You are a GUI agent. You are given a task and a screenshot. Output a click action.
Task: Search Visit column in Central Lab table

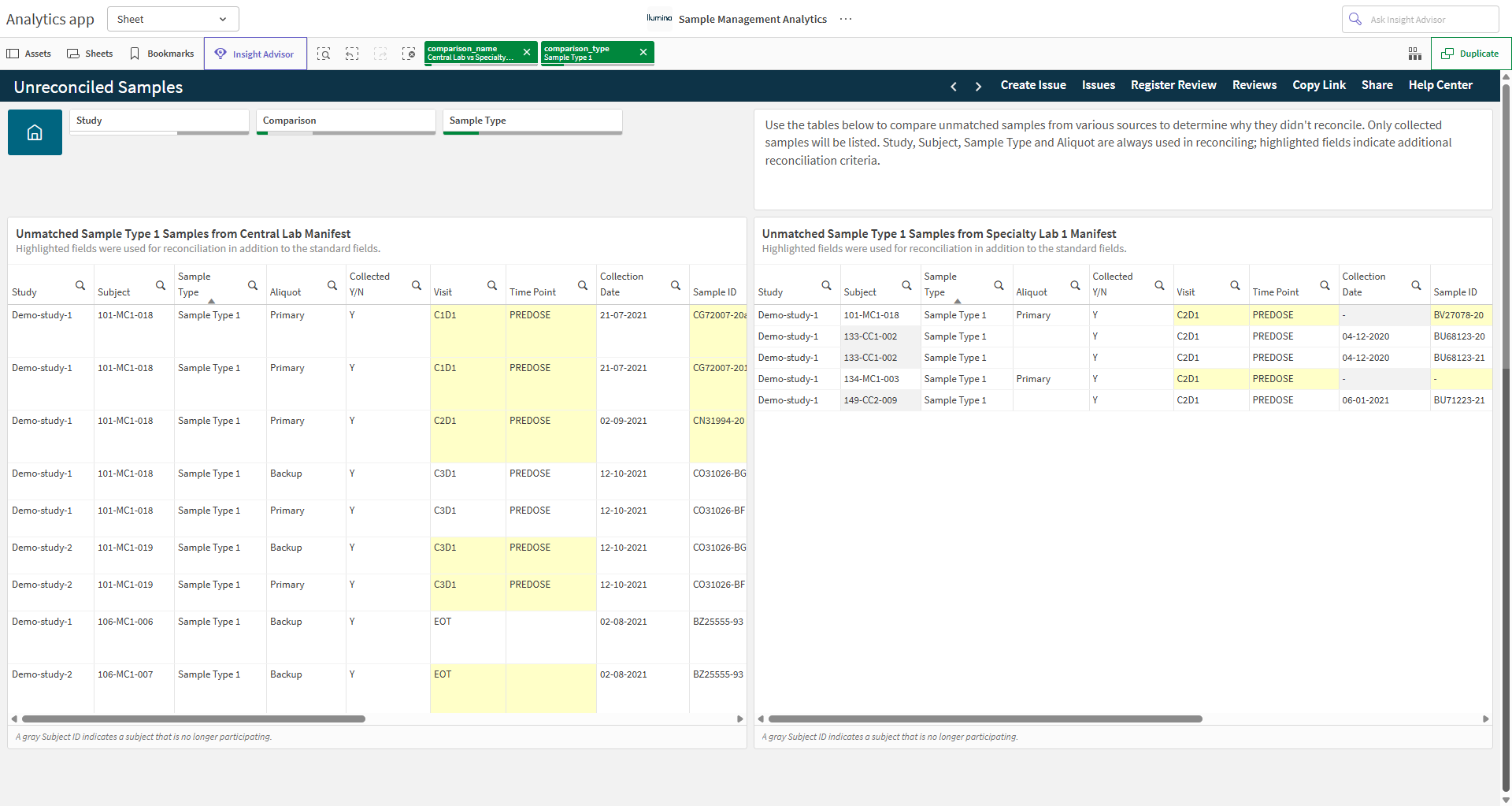tap(492, 285)
